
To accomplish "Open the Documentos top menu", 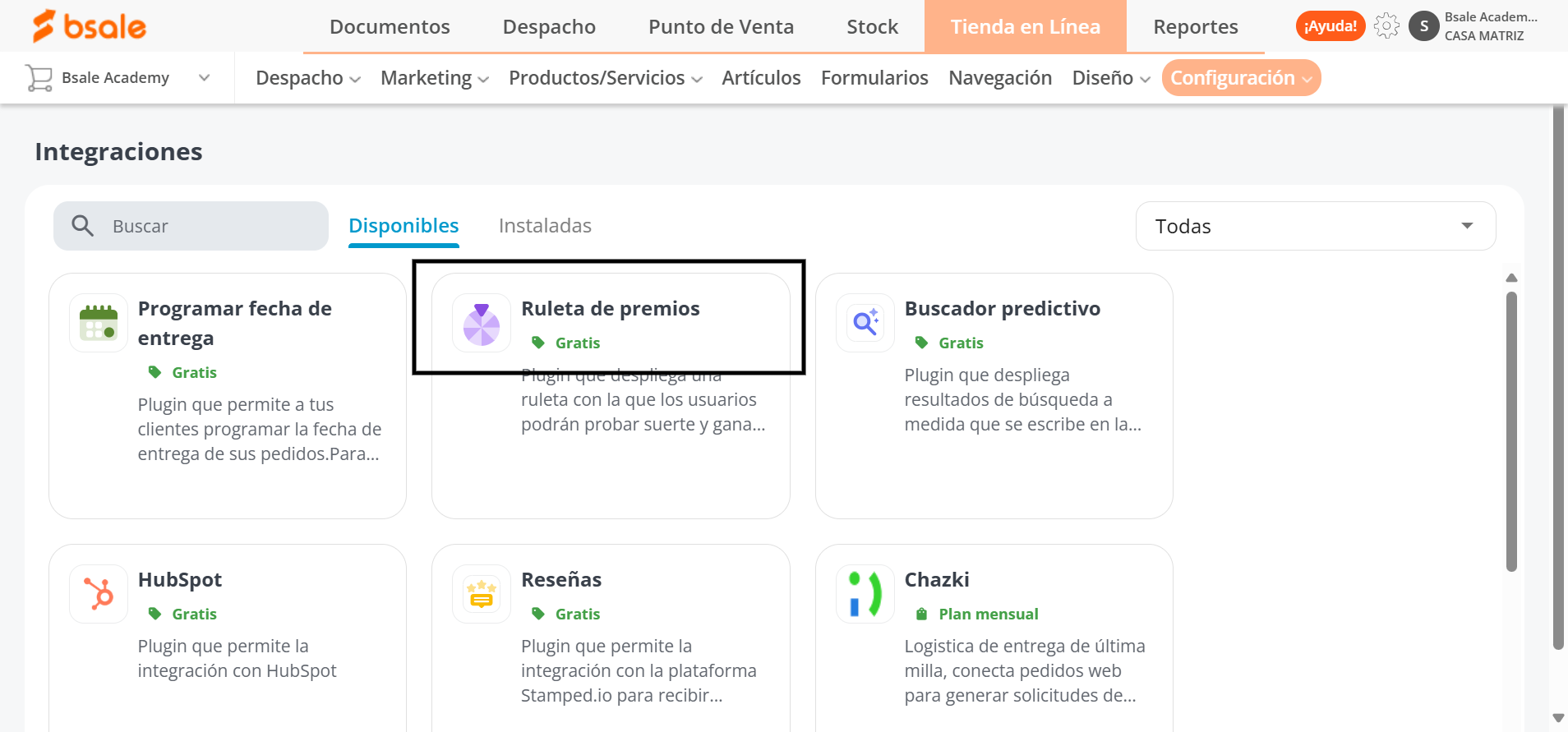I will click(x=390, y=26).
